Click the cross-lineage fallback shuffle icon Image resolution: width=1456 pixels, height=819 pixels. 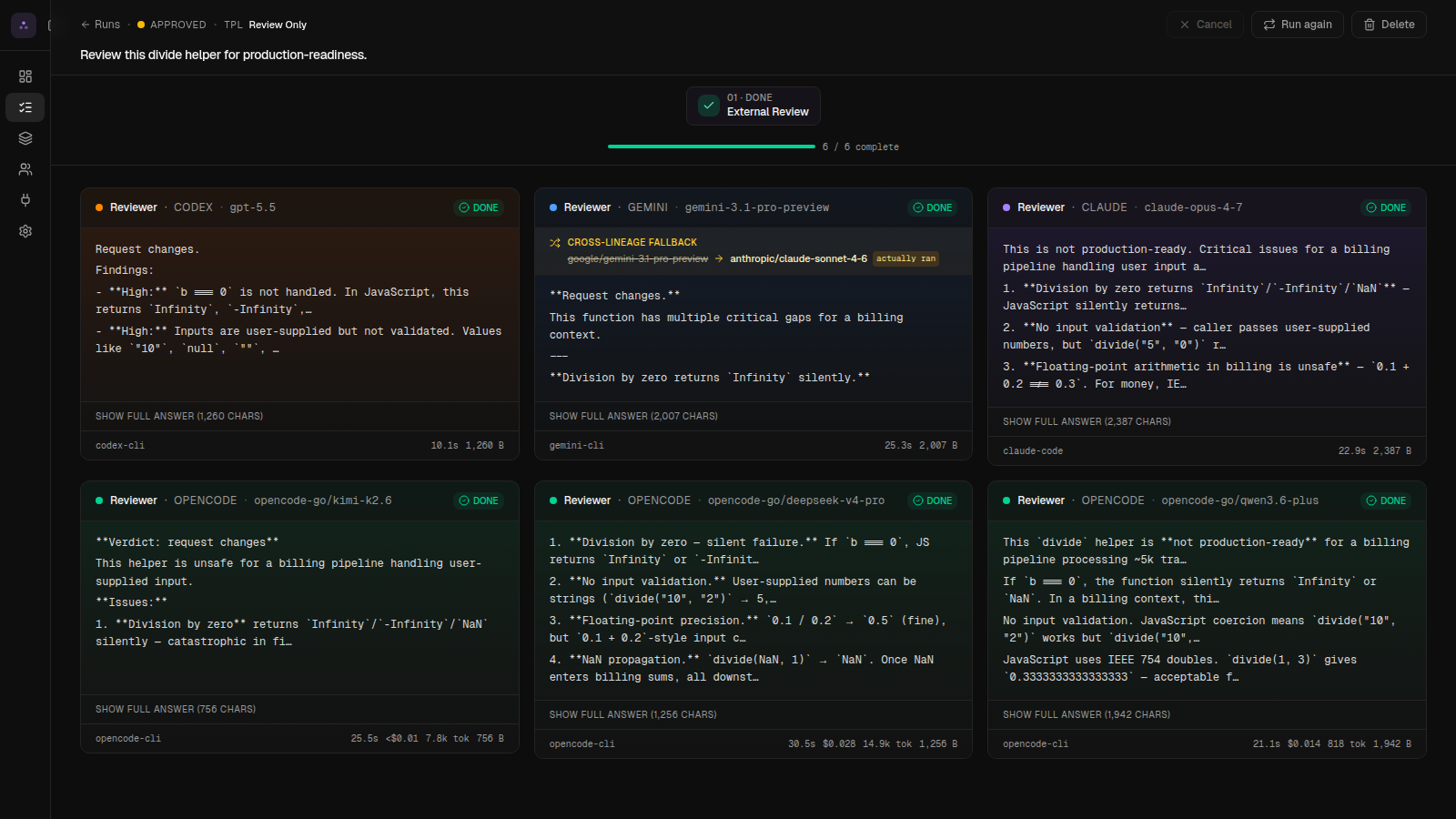[555, 243]
